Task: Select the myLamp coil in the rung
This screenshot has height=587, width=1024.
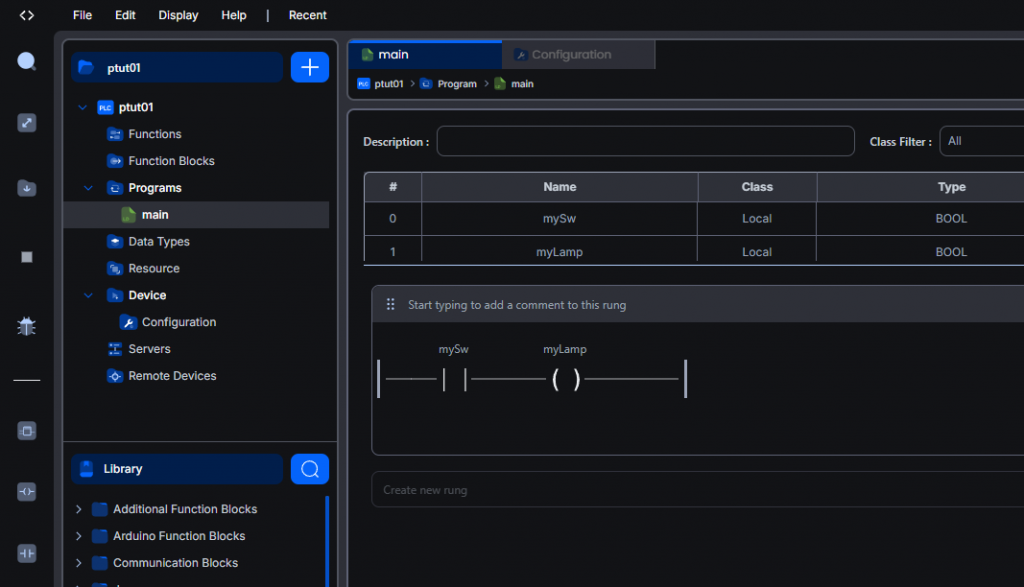Action: click(x=565, y=380)
